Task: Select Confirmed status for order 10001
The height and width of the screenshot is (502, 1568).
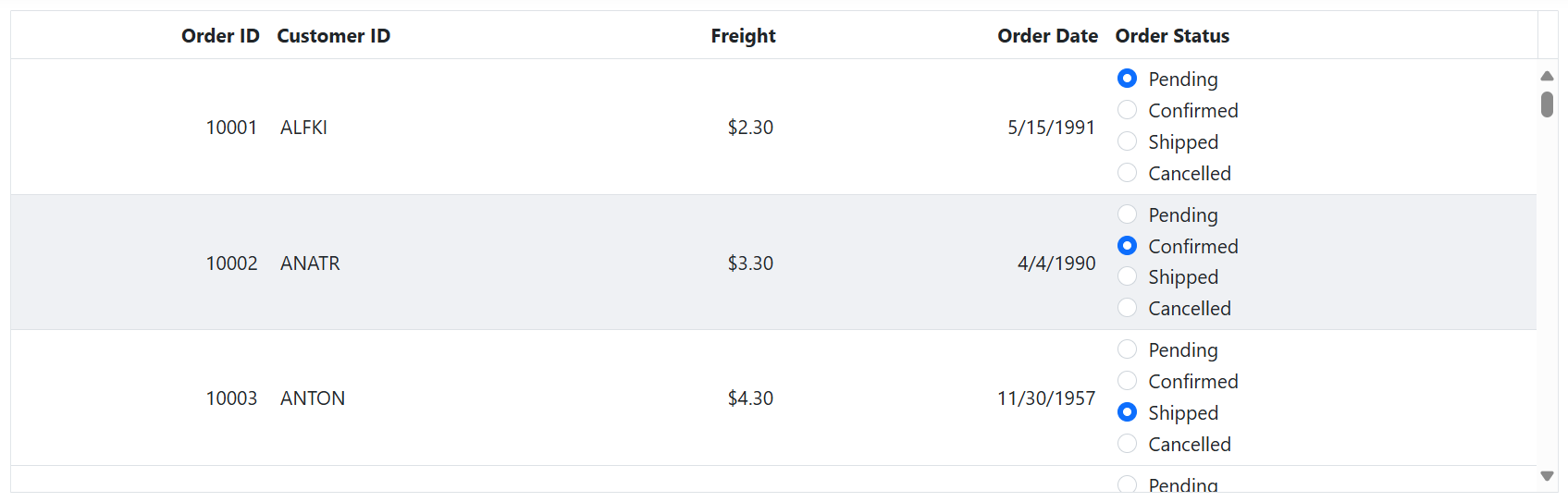Action: [x=1127, y=110]
